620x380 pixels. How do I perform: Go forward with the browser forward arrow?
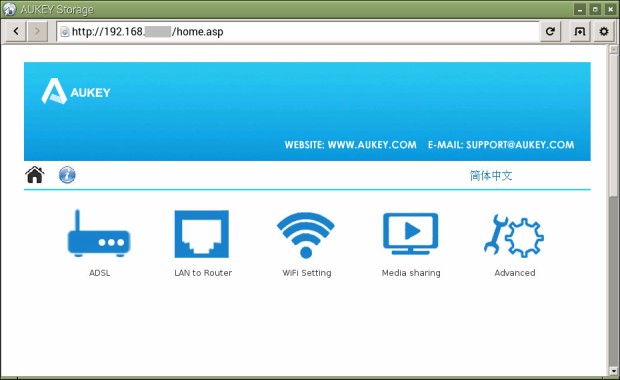coord(37,31)
